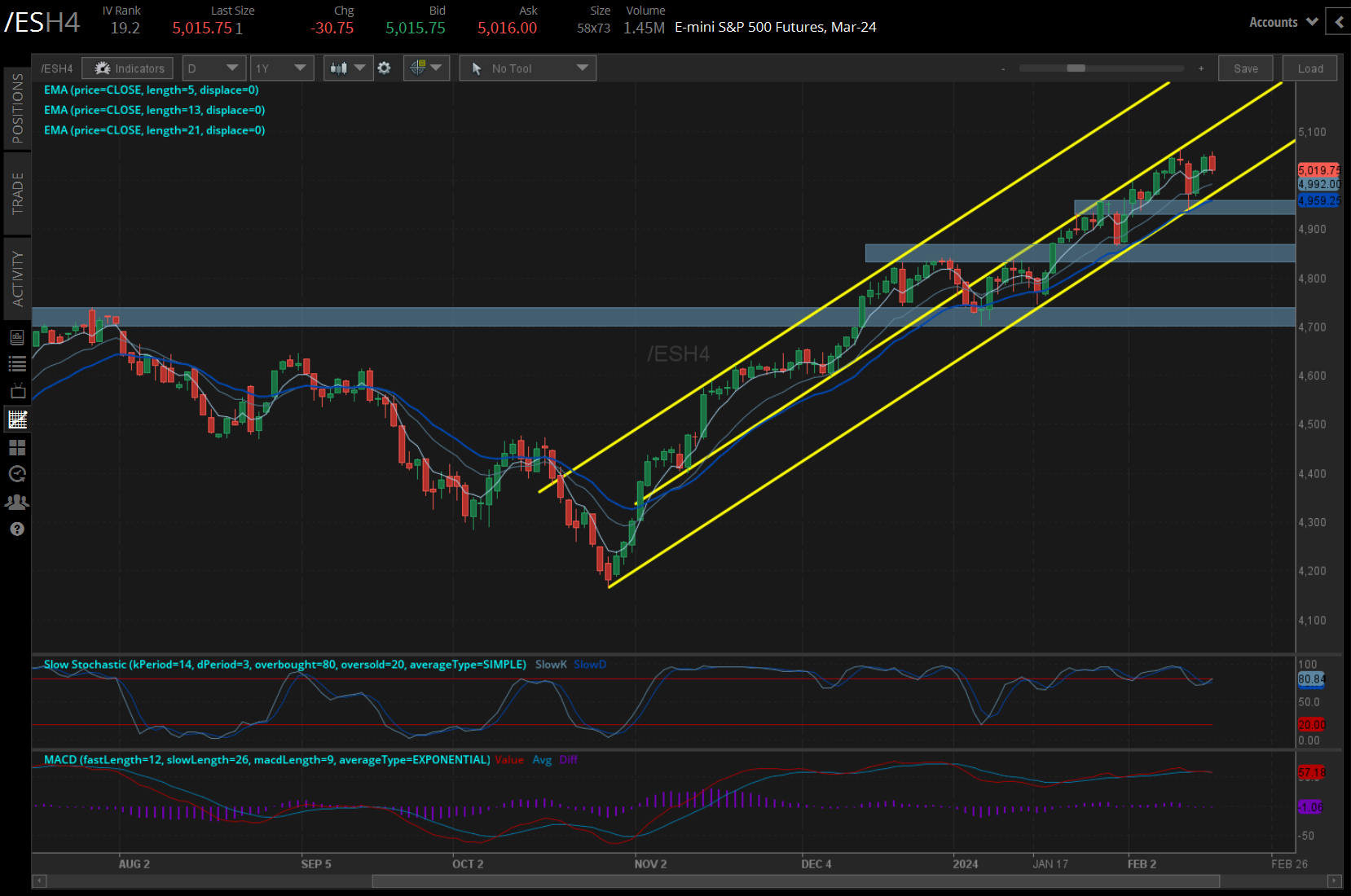Open the D timeframe dropdown
Image resolution: width=1351 pixels, height=896 pixels.
tap(213, 68)
